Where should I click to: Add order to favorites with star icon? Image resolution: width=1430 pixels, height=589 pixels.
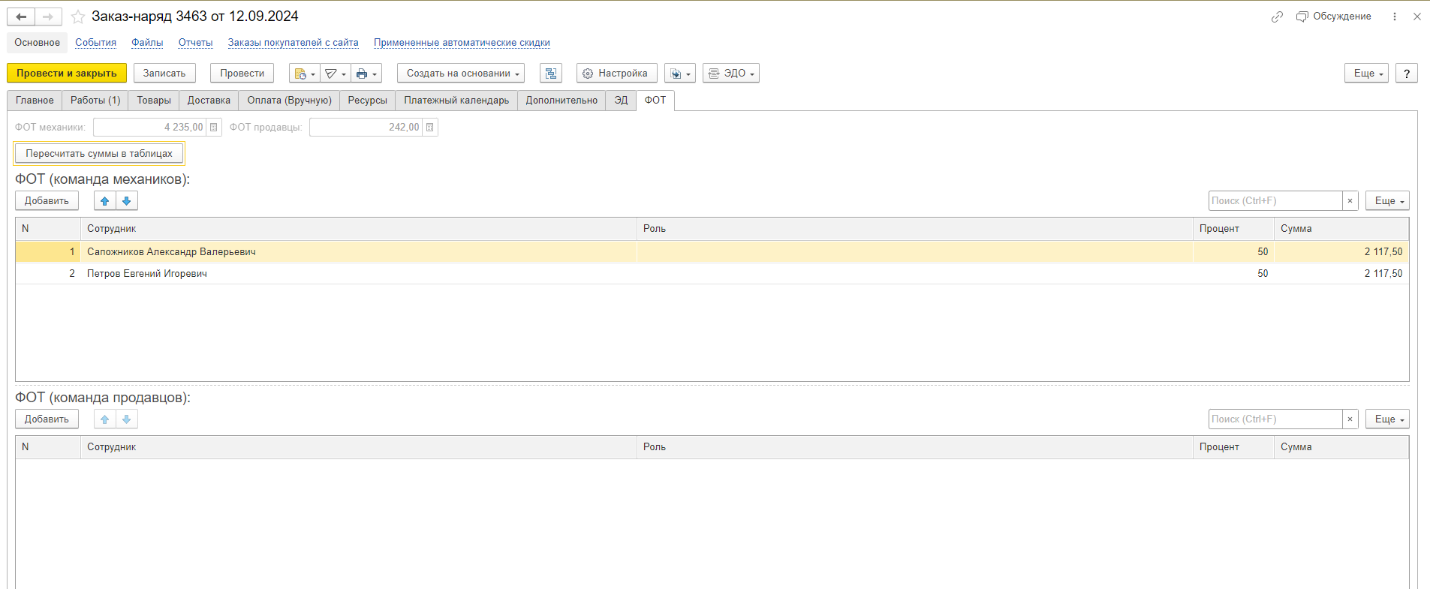(77, 17)
